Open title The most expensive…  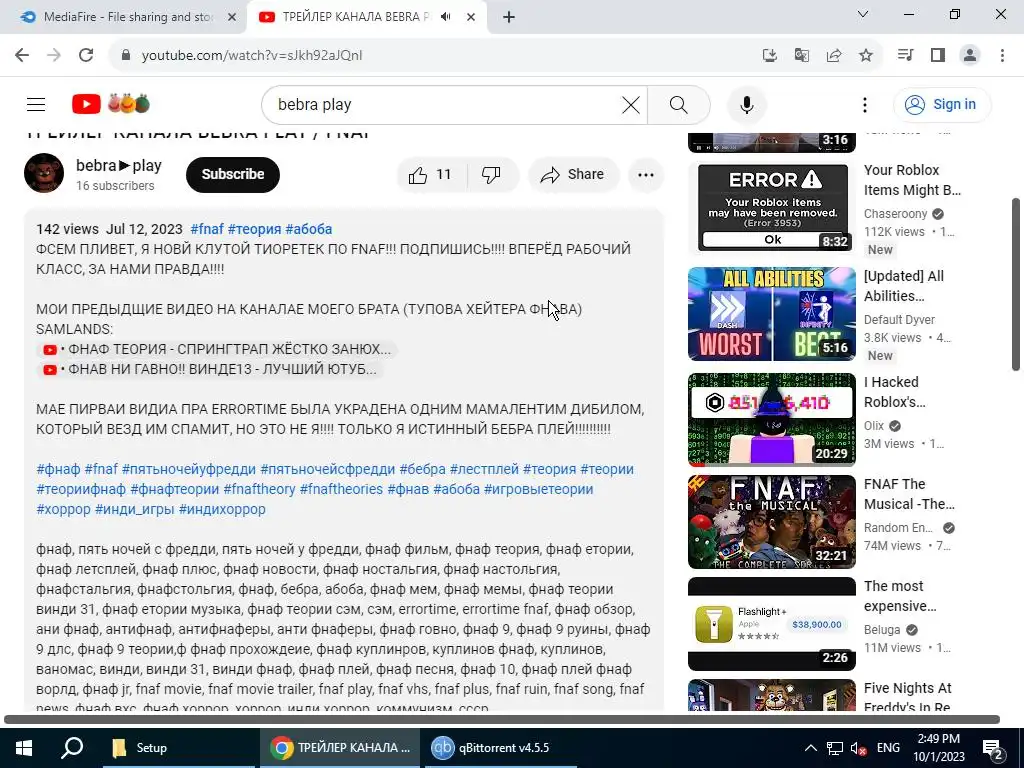pos(900,596)
